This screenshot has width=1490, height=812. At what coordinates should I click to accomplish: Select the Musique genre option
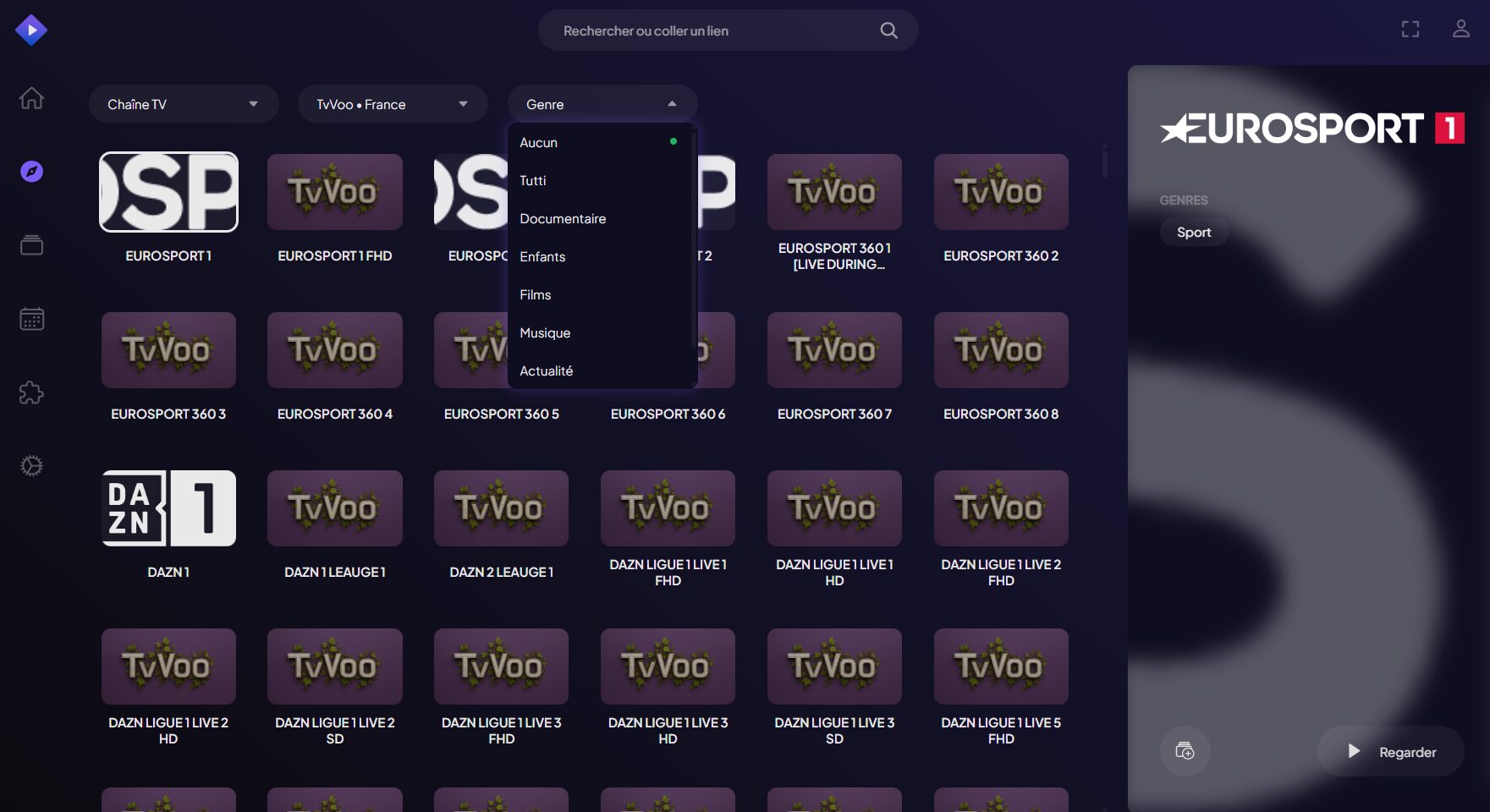pos(600,332)
